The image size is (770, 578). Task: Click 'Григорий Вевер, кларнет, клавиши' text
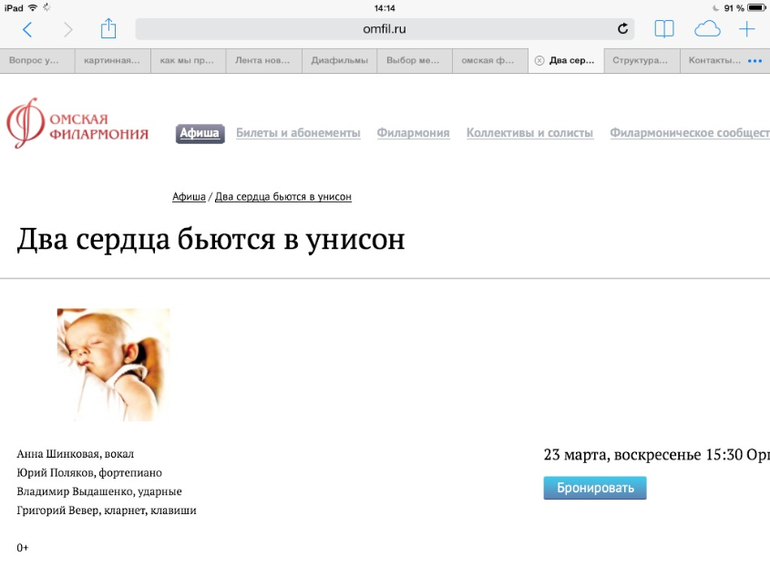point(107,510)
